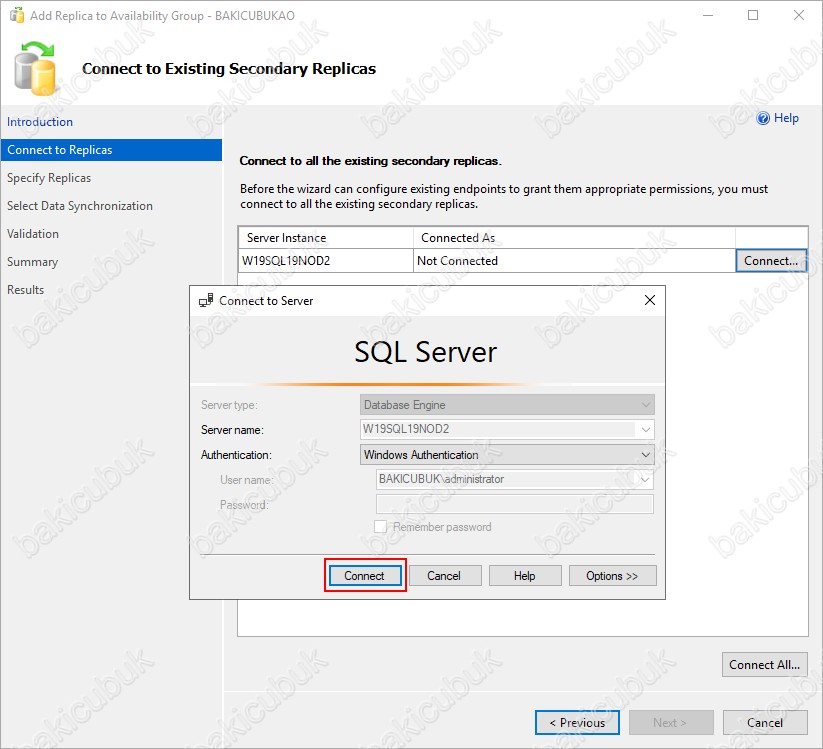The height and width of the screenshot is (749, 823).
Task: Select the Summary step
Action: coord(32,261)
